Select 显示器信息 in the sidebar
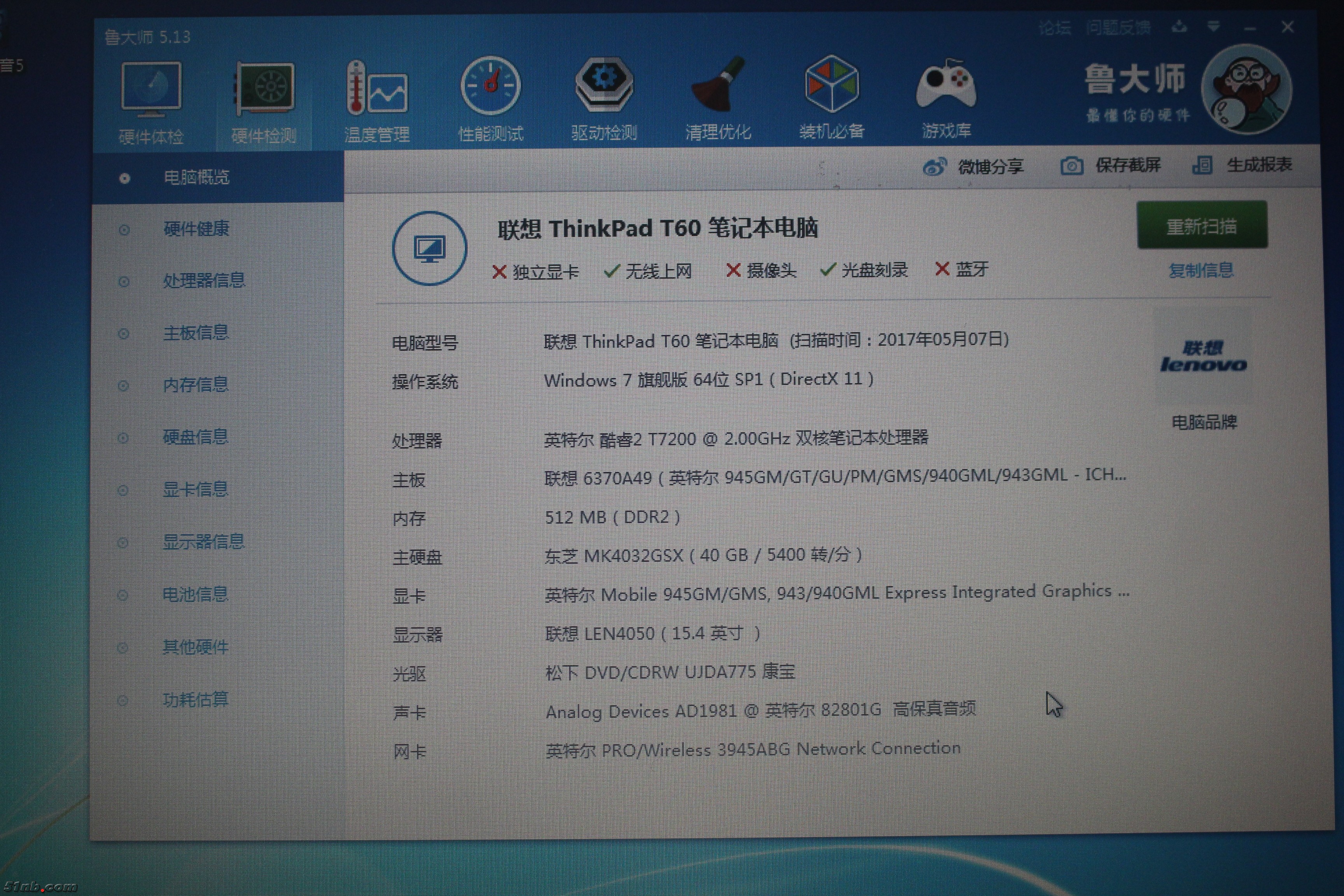This screenshot has width=1344, height=896. [203, 542]
